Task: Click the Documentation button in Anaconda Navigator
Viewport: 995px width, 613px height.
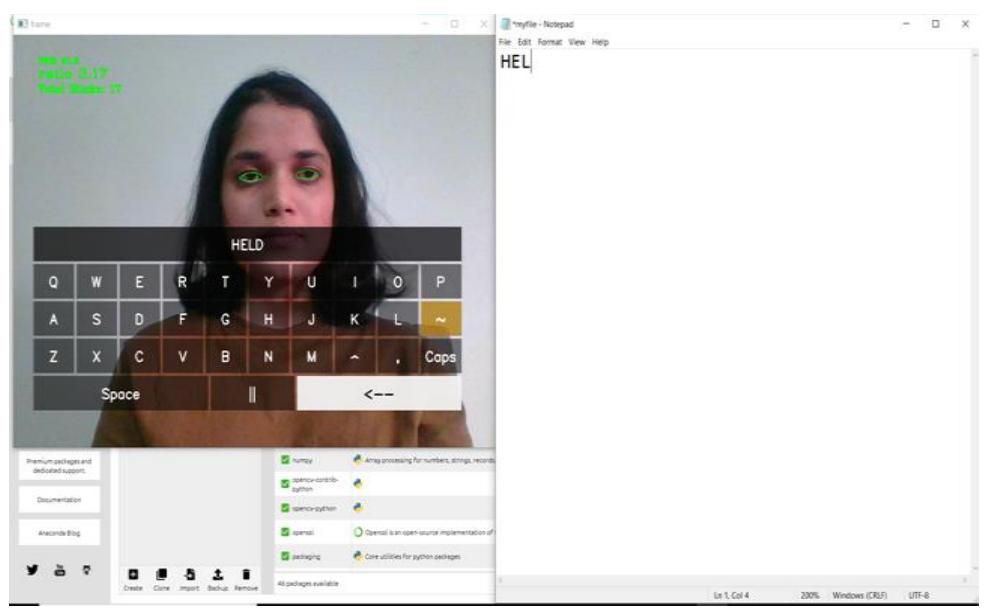Action: (59, 499)
